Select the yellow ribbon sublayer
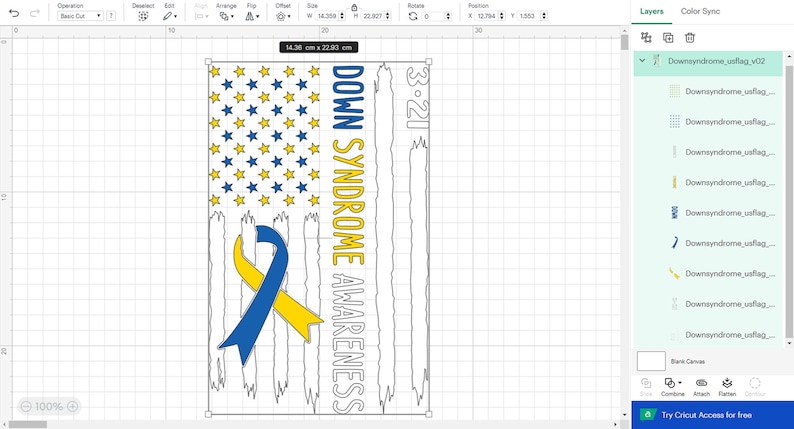Viewport: 794px width, 429px height. point(708,274)
